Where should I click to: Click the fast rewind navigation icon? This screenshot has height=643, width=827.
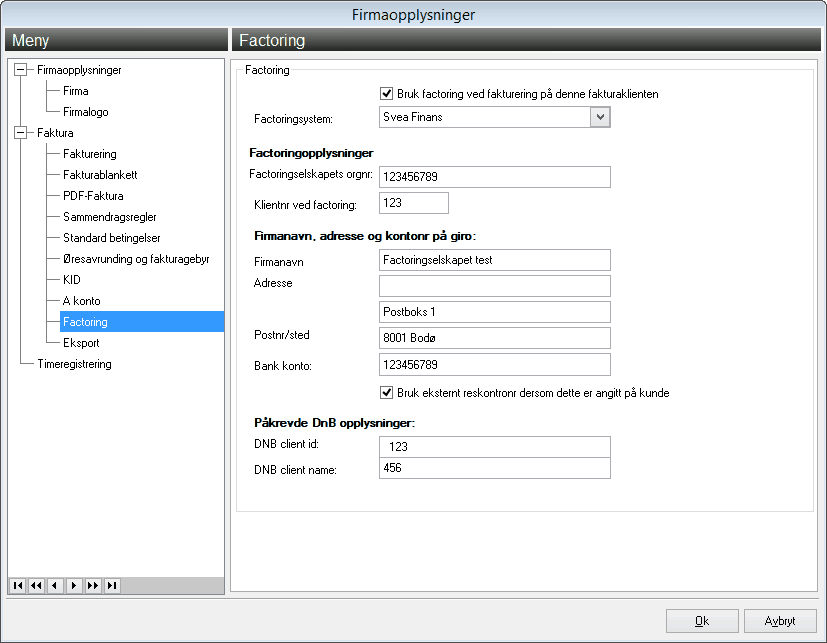click(x=36, y=586)
